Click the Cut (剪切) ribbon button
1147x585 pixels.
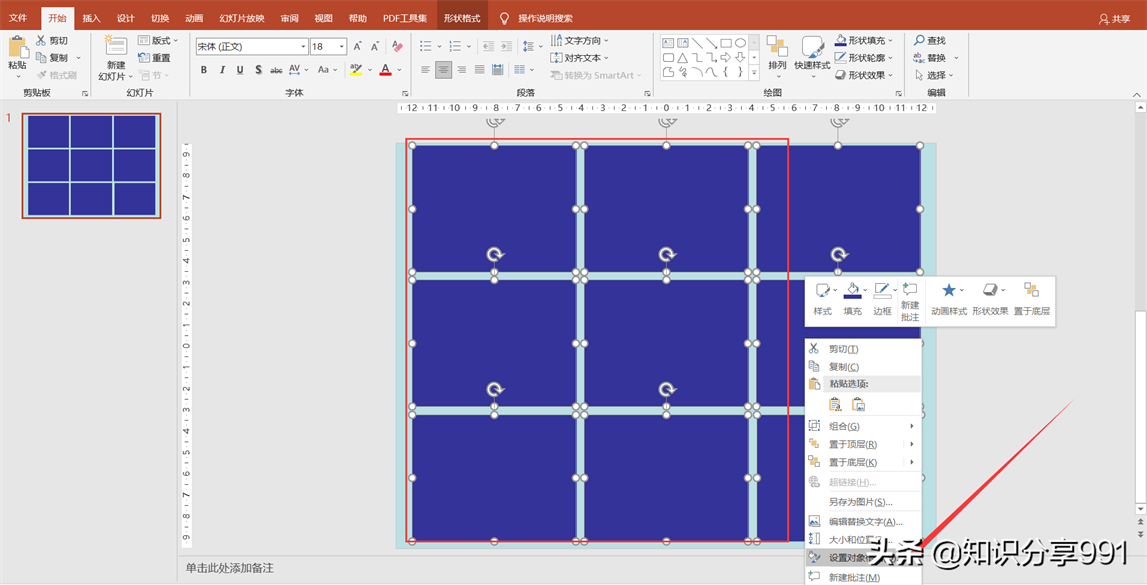point(52,41)
